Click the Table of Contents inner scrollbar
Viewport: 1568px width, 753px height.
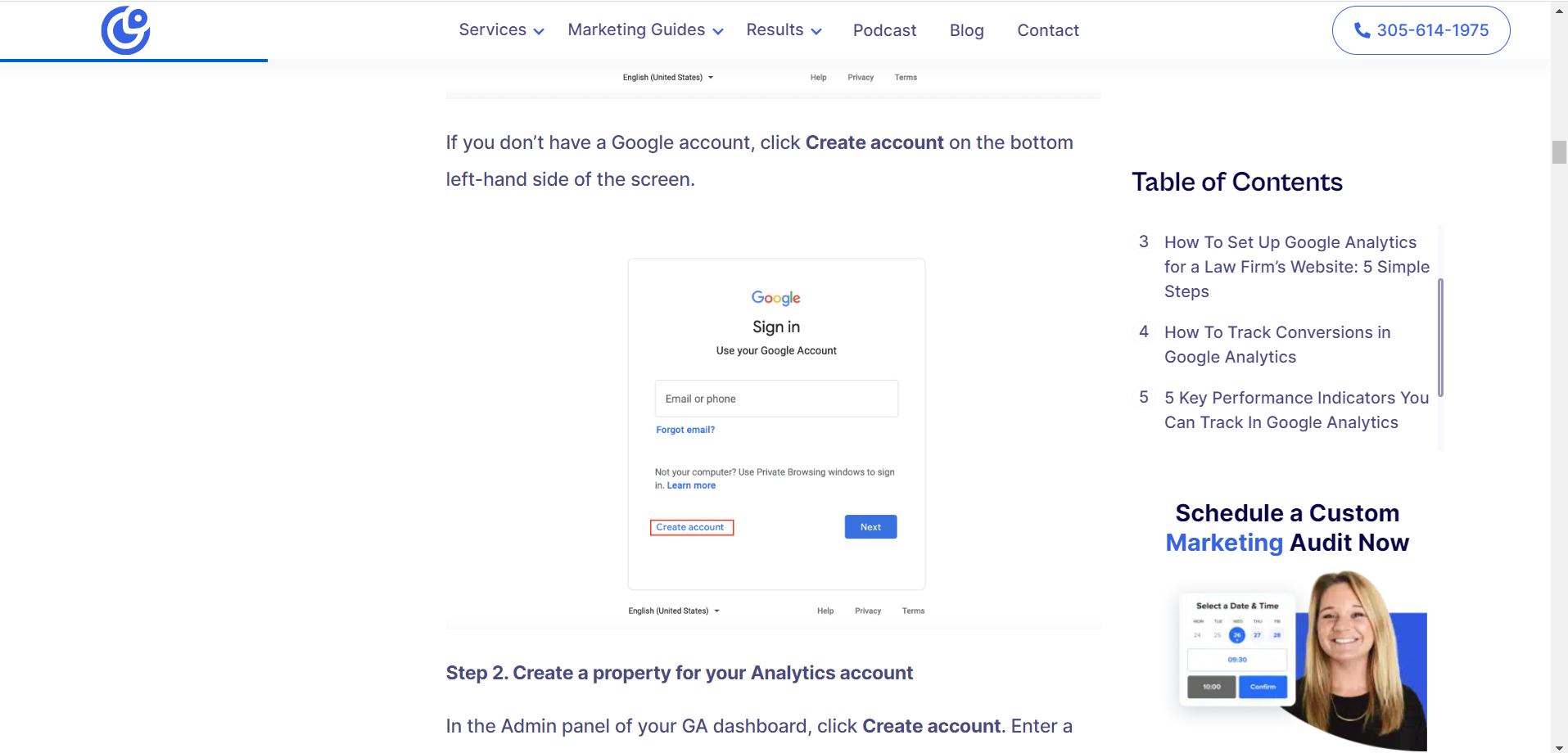coord(1440,337)
